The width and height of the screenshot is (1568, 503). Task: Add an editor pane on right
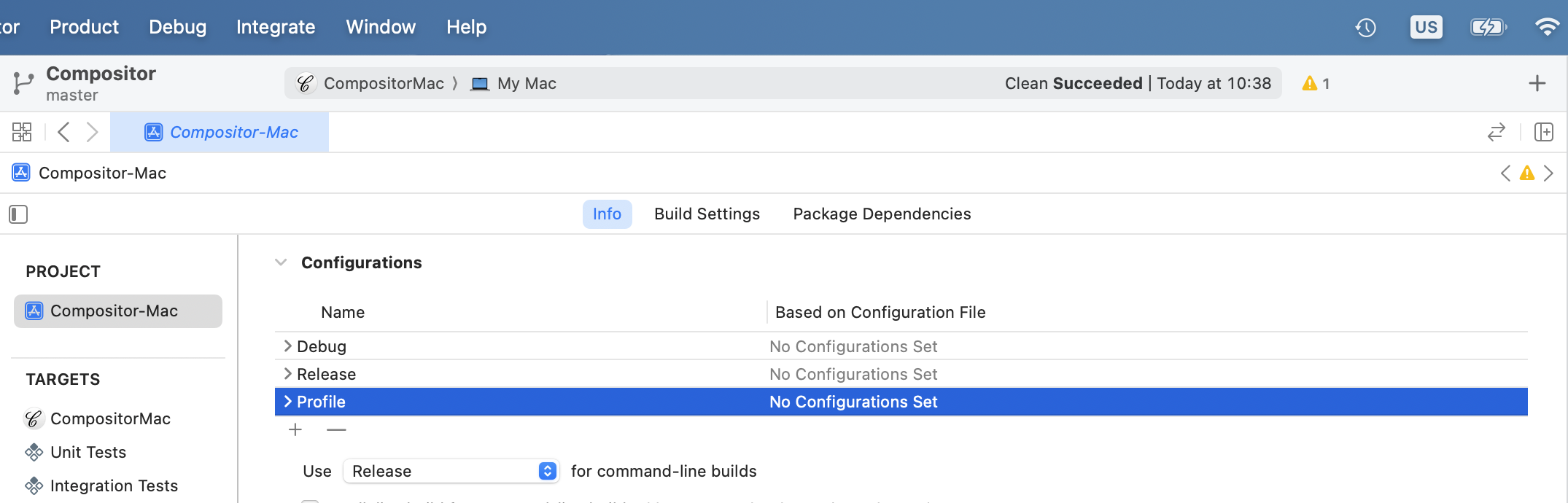[x=1543, y=132]
